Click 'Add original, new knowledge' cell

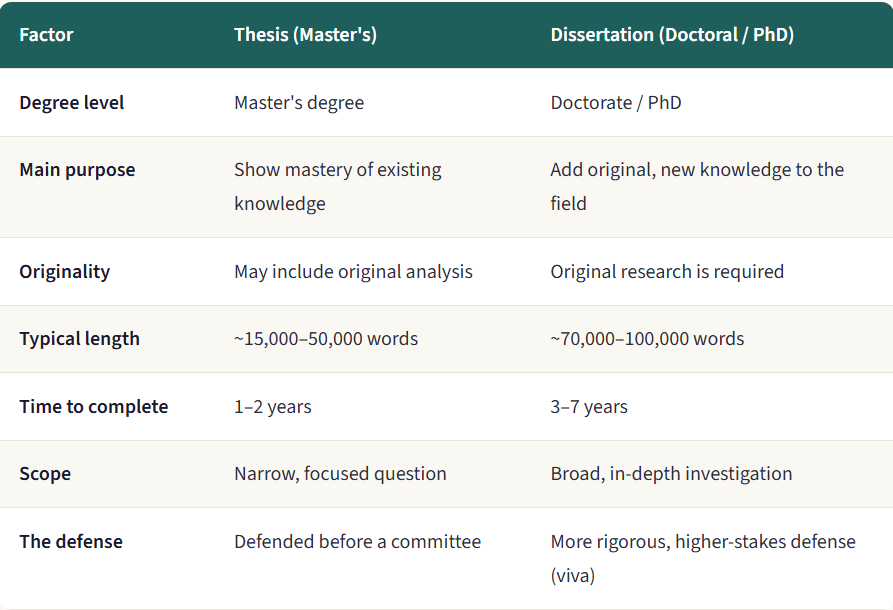point(697,186)
